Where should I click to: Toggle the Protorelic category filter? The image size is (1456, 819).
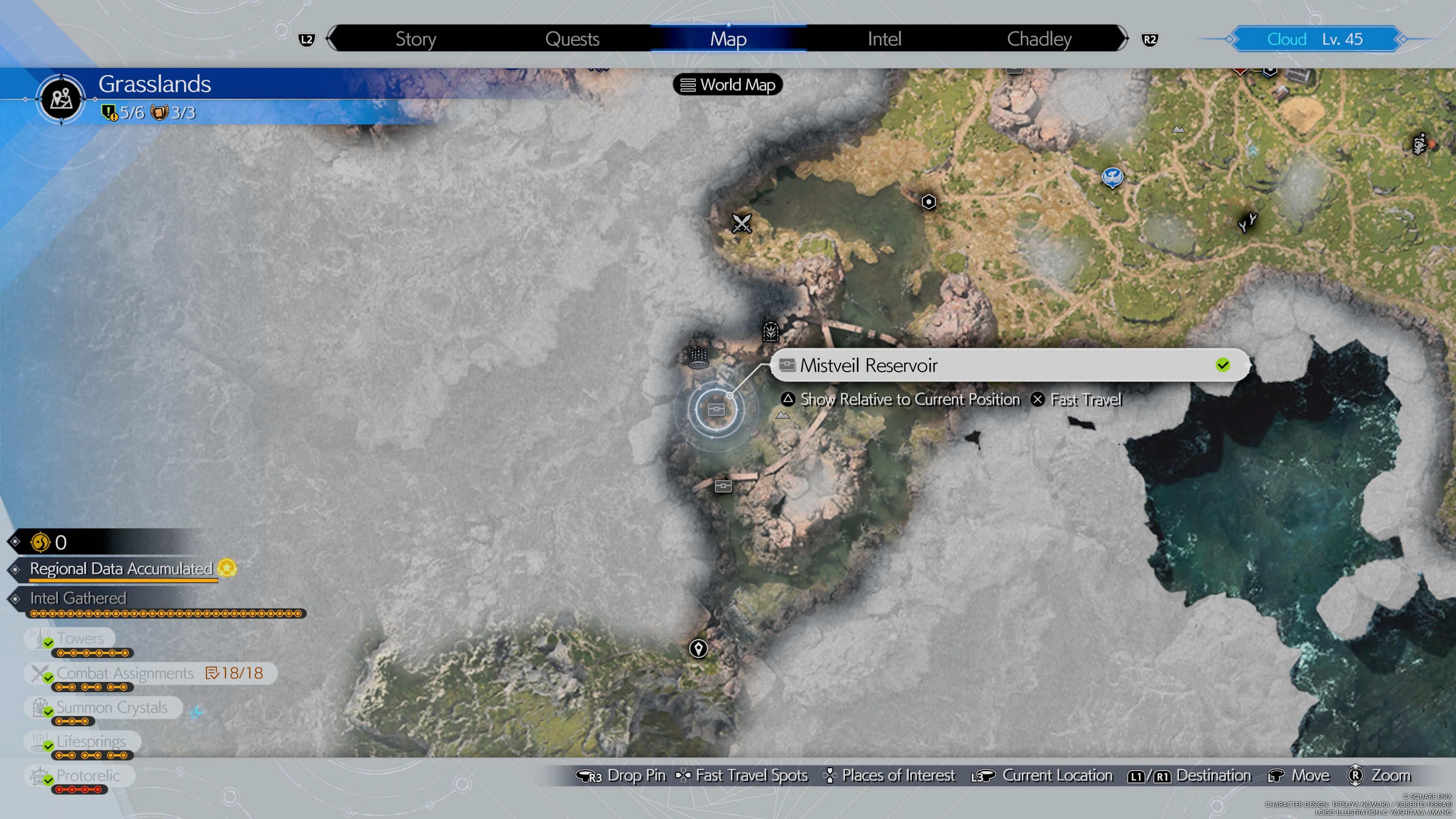(x=79, y=776)
